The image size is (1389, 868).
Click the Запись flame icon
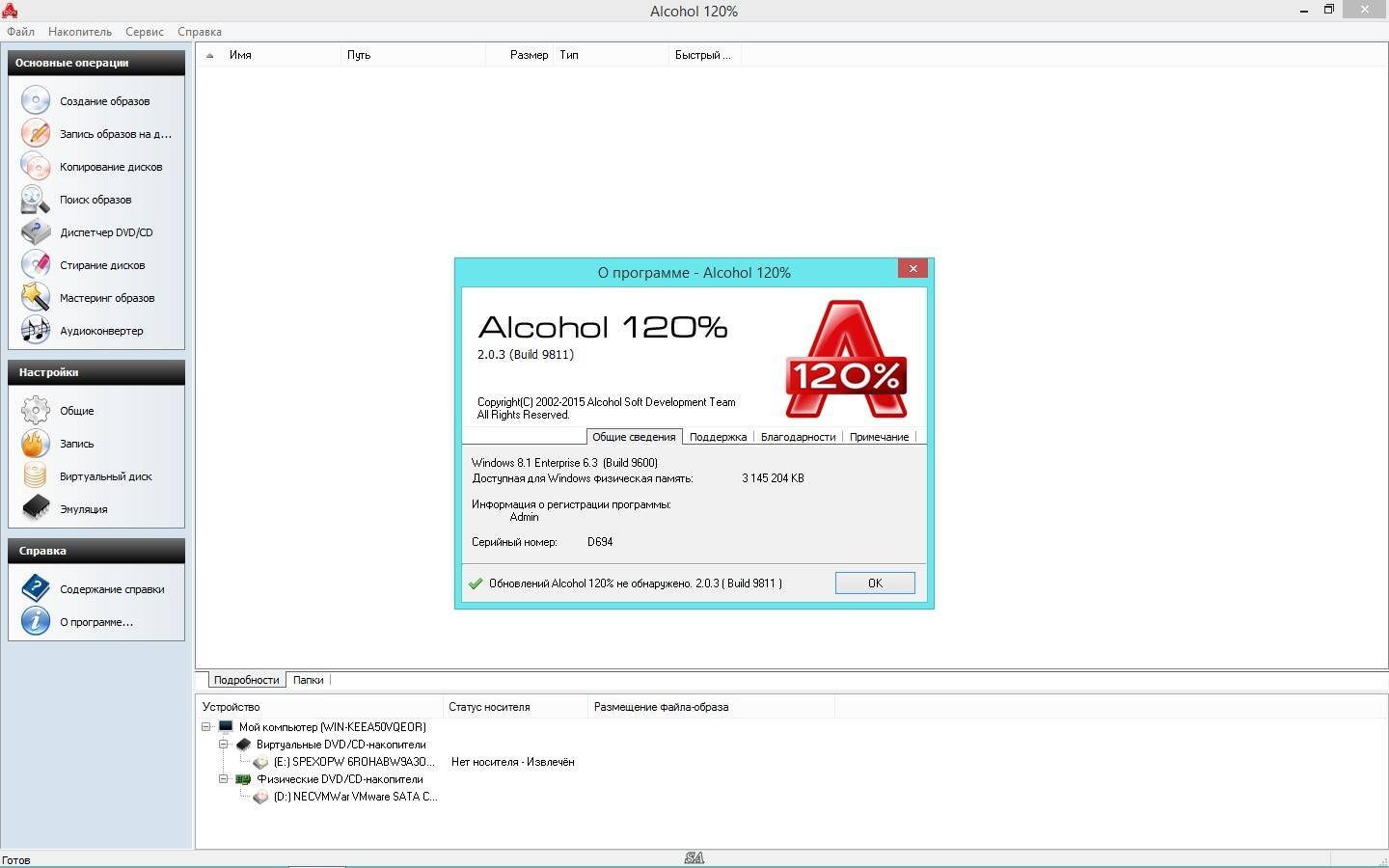pos(36,443)
